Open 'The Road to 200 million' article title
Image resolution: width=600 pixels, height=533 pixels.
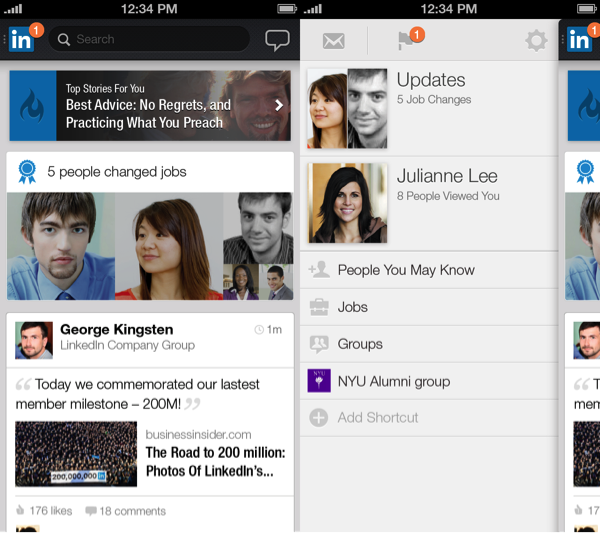coord(215,462)
